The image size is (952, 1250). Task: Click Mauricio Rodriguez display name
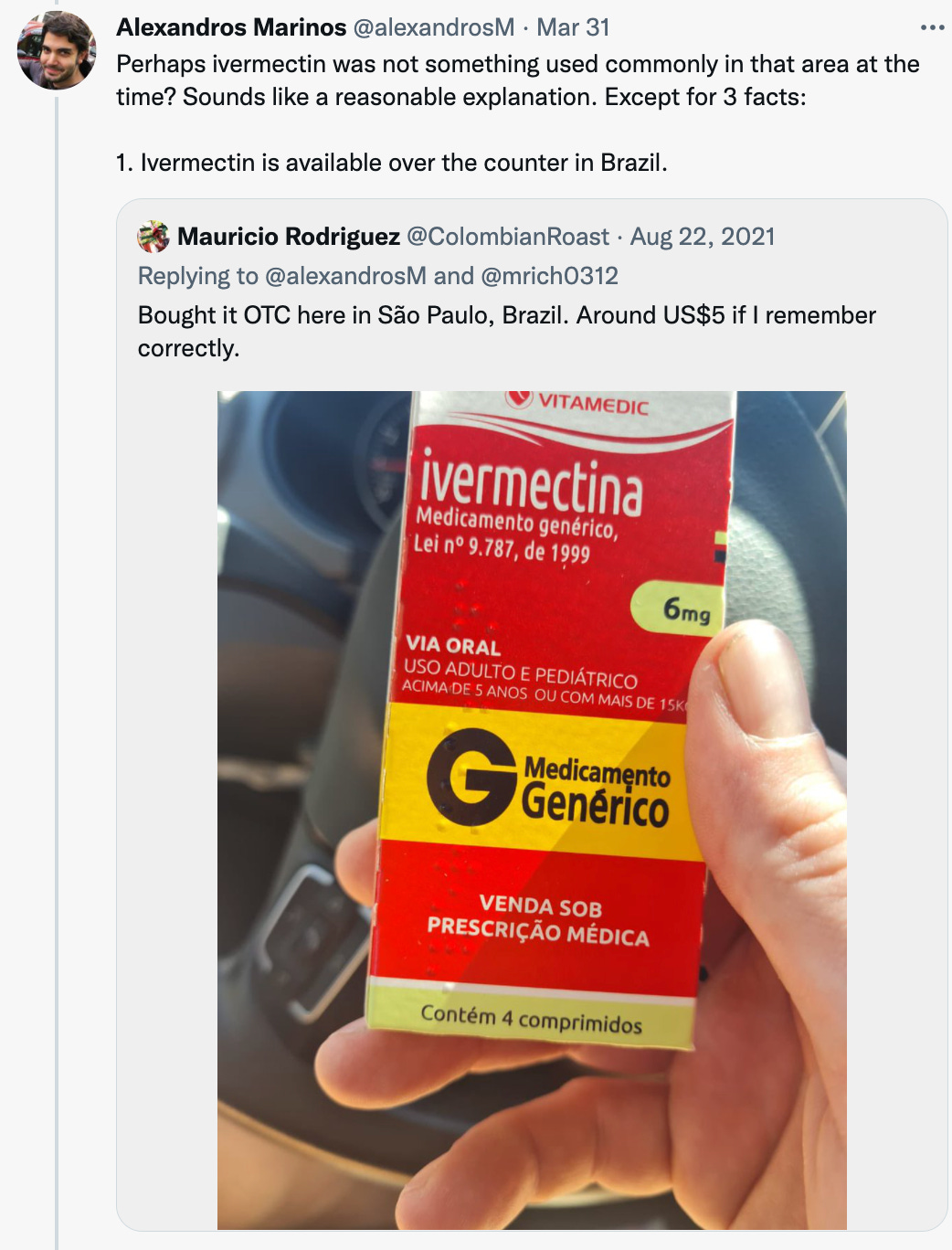point(289,237)
